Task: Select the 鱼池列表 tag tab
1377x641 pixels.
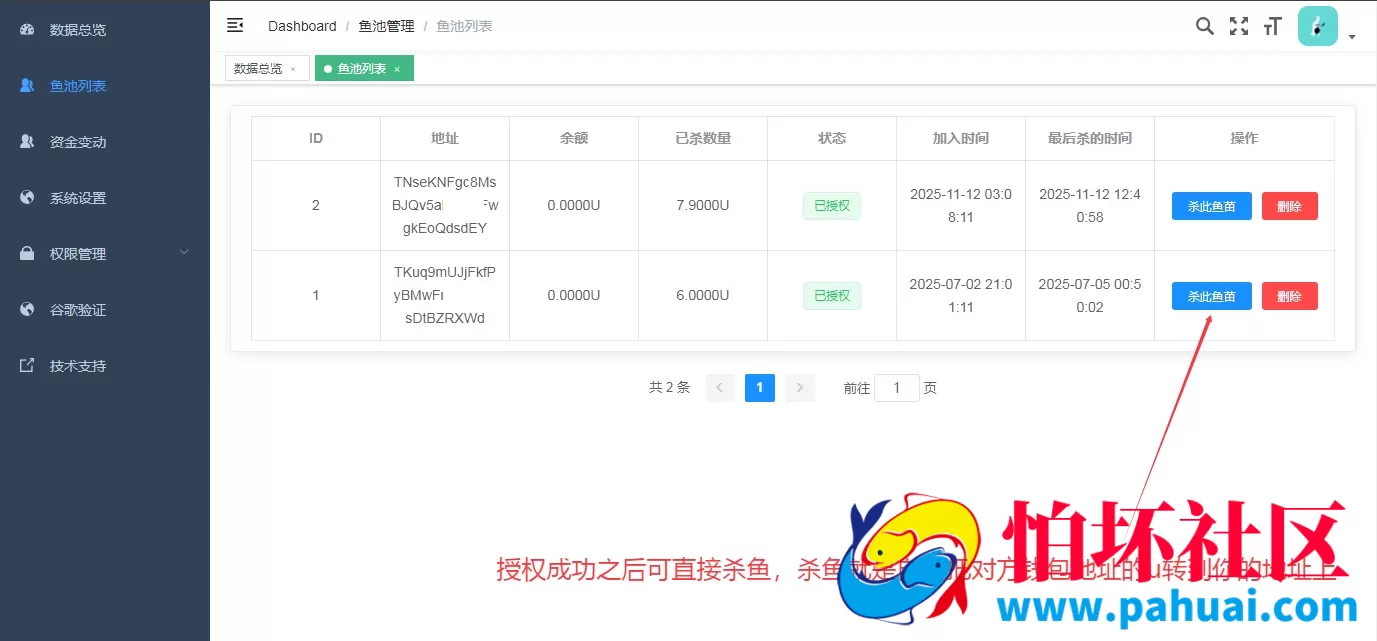Action: 362,69
